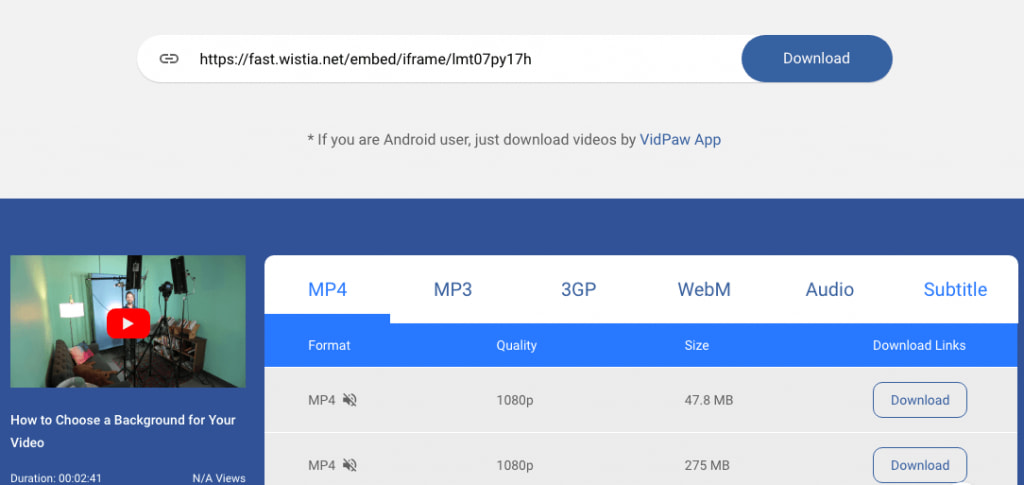This screenshot has height=485, width=1024.
Task: Switch to the MP4 tab
Action: coord(327,289)
